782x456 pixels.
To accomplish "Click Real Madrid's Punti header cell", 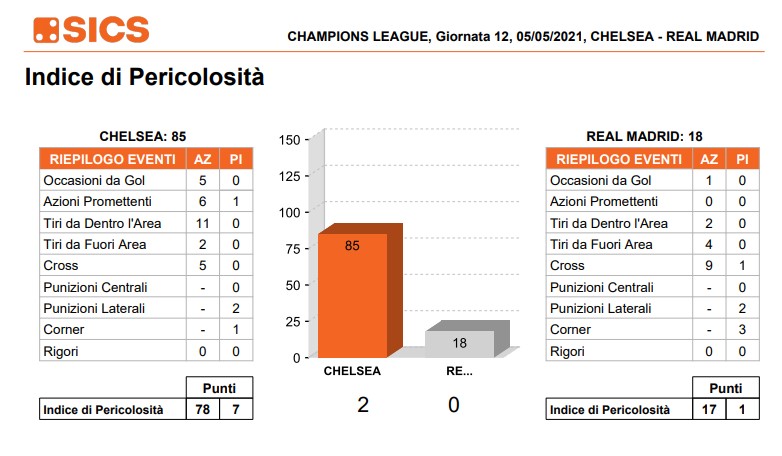I will tap(725, 388).
